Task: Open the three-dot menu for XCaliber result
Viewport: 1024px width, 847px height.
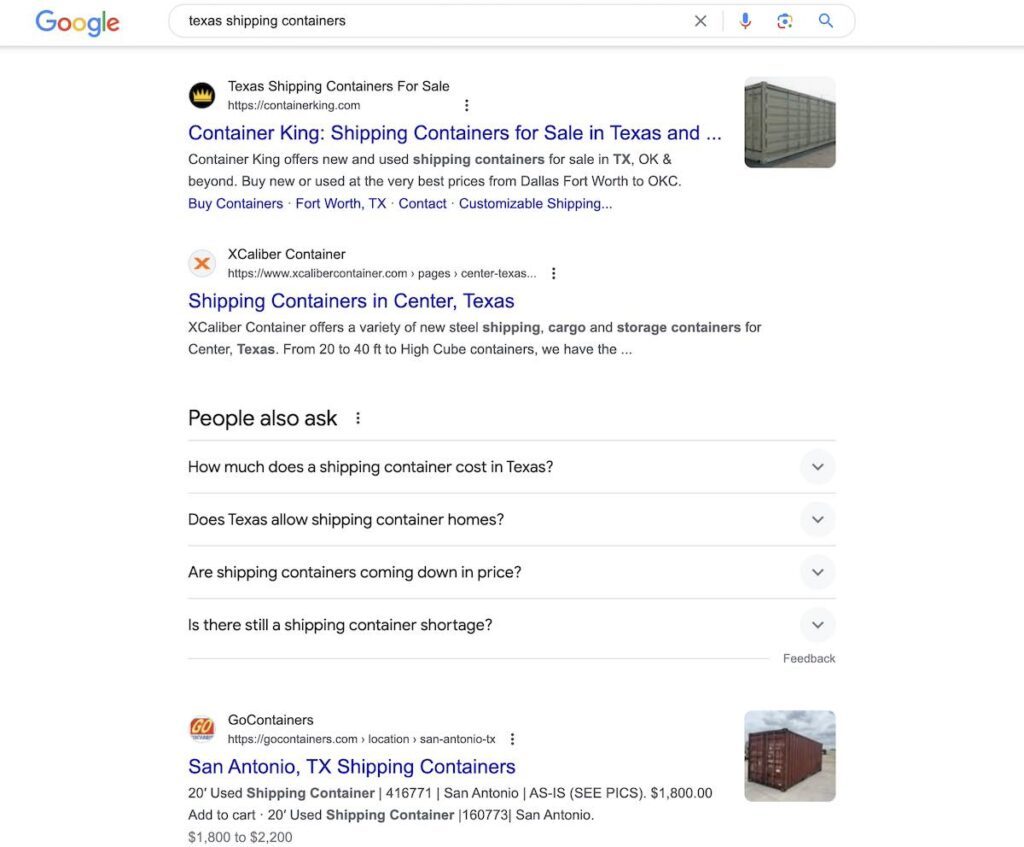Action: click(554, 272)
